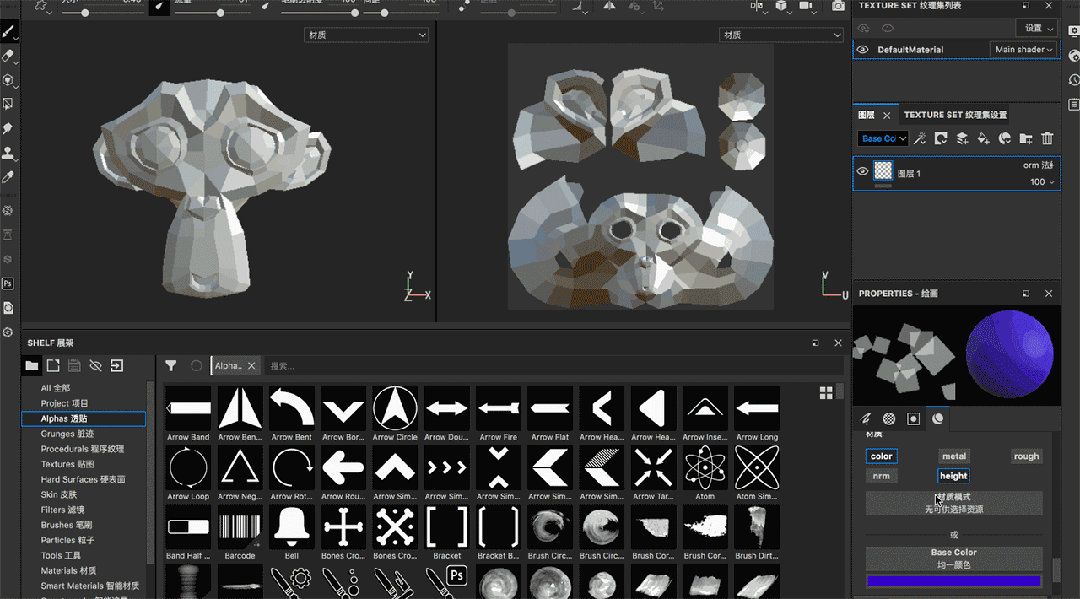Select the Paint brush tool in left toolbar
1080x599 pixels.
(x=8, y=32)
